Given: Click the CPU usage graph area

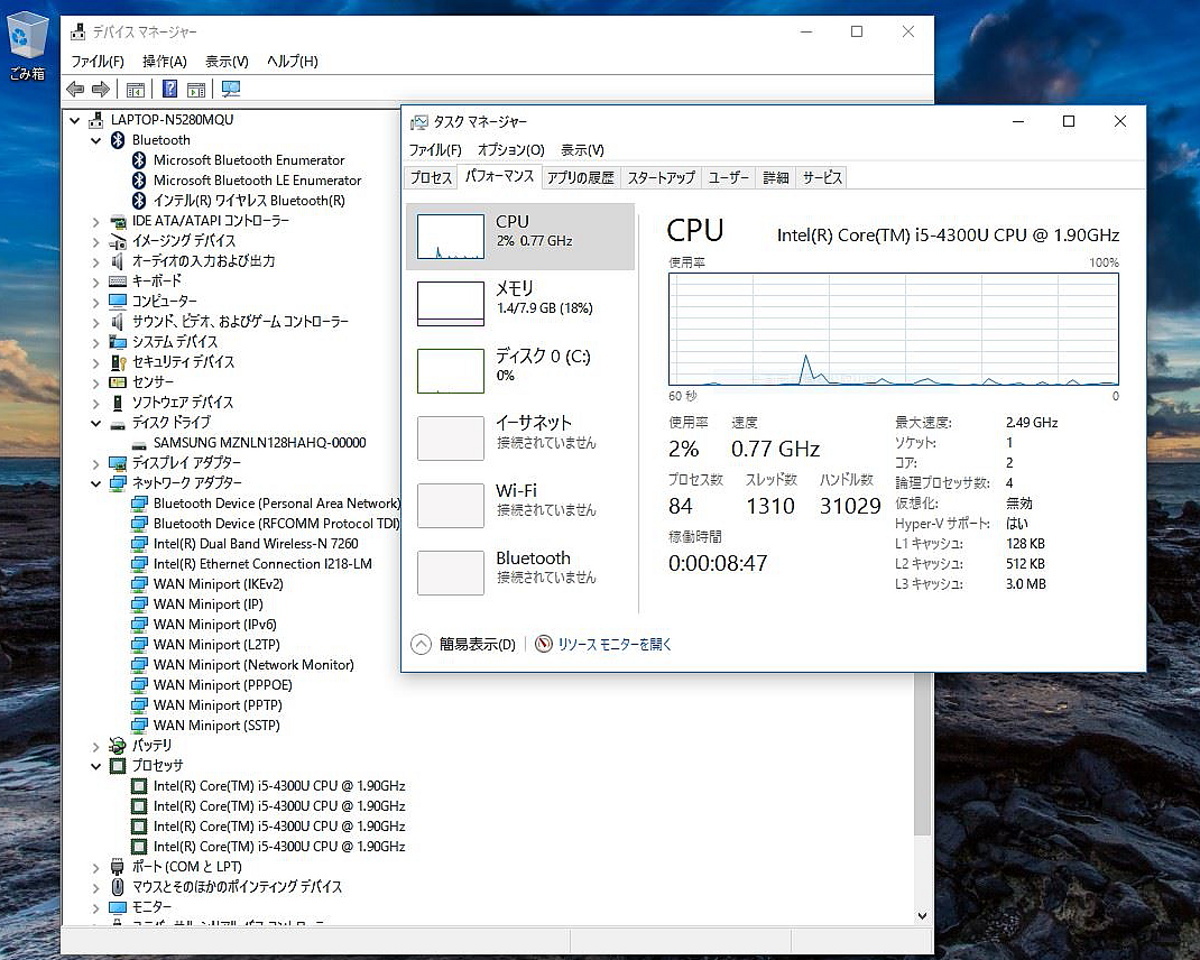Looking at the screenshot, I should coord(894,329).
